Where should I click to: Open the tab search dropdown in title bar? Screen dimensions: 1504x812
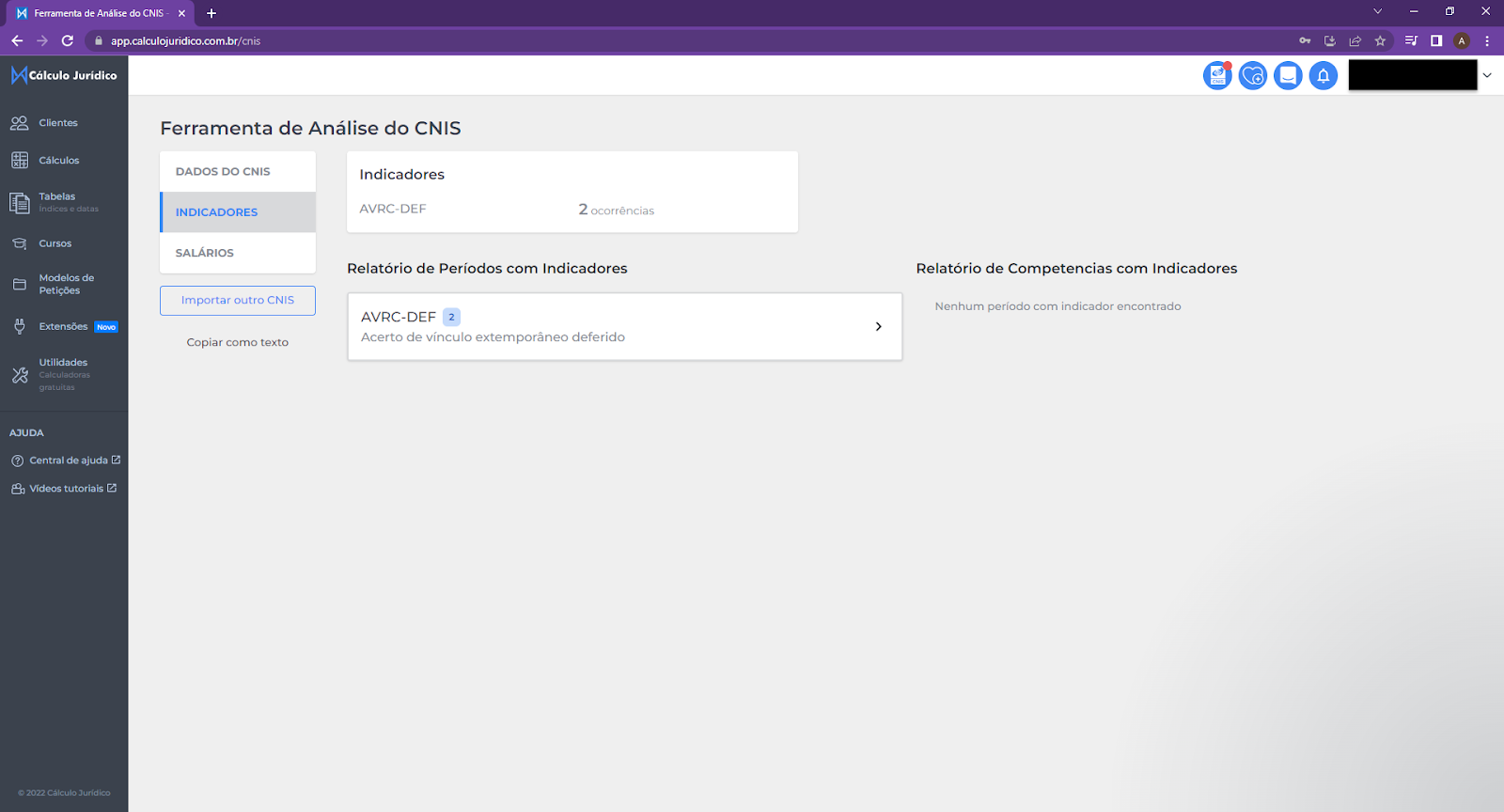(x=1377, y=12)
